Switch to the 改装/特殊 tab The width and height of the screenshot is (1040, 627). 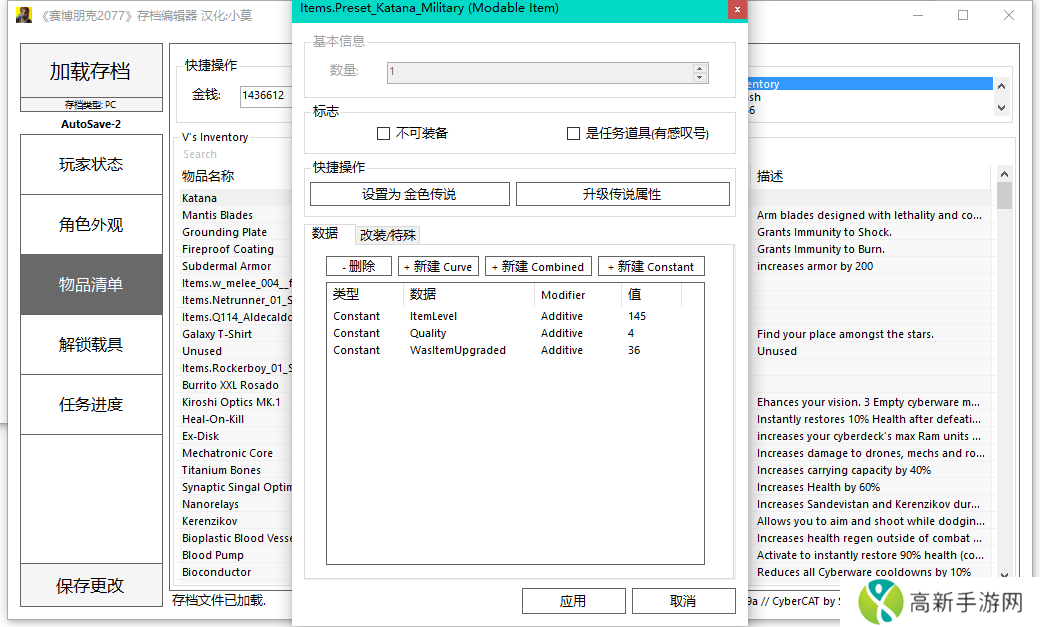[x=388, y=235]
